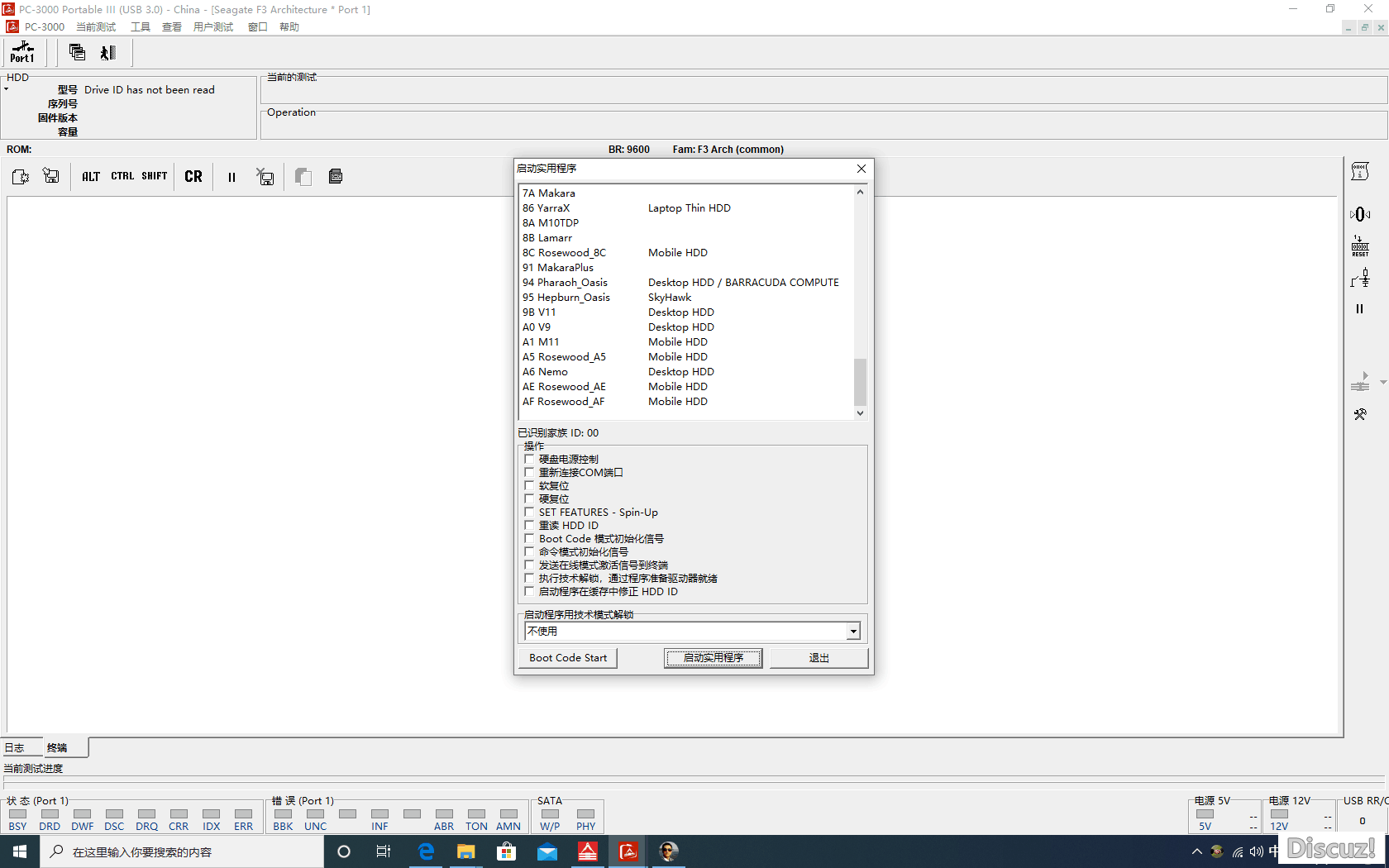
Task: Select 86 YarraX family row
Action: point(686,208)
